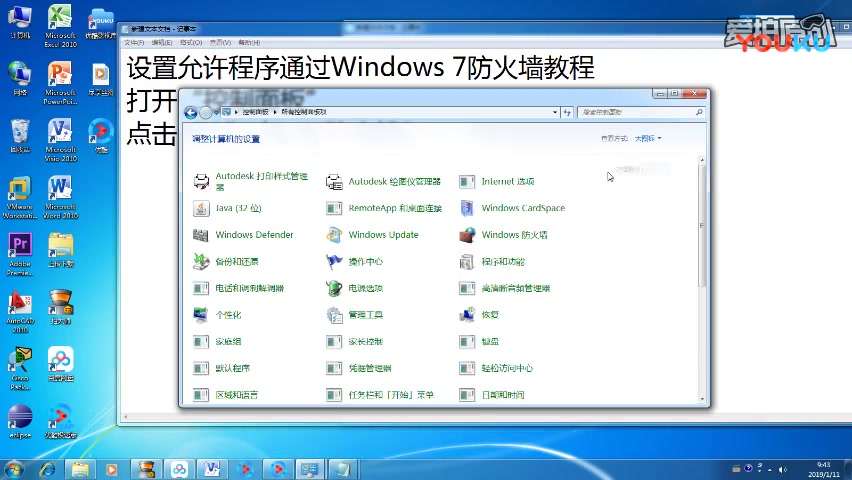852x480 pixels.
Task: Open Notepad 编辑(E) menu
Action: pos(162,42)
